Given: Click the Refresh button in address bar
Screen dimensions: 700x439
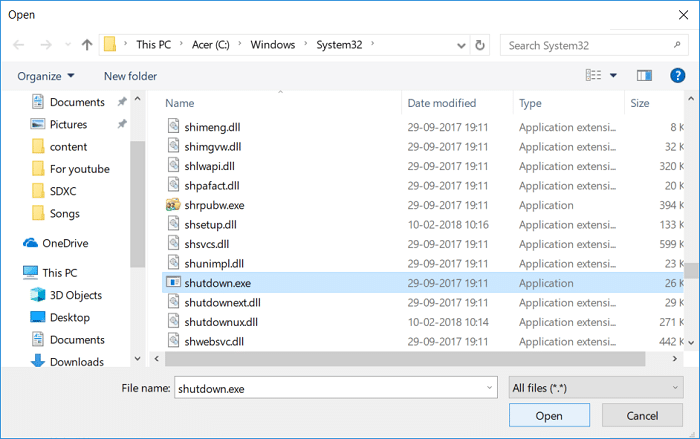Looking at the screenshot, I should (481, 45).
